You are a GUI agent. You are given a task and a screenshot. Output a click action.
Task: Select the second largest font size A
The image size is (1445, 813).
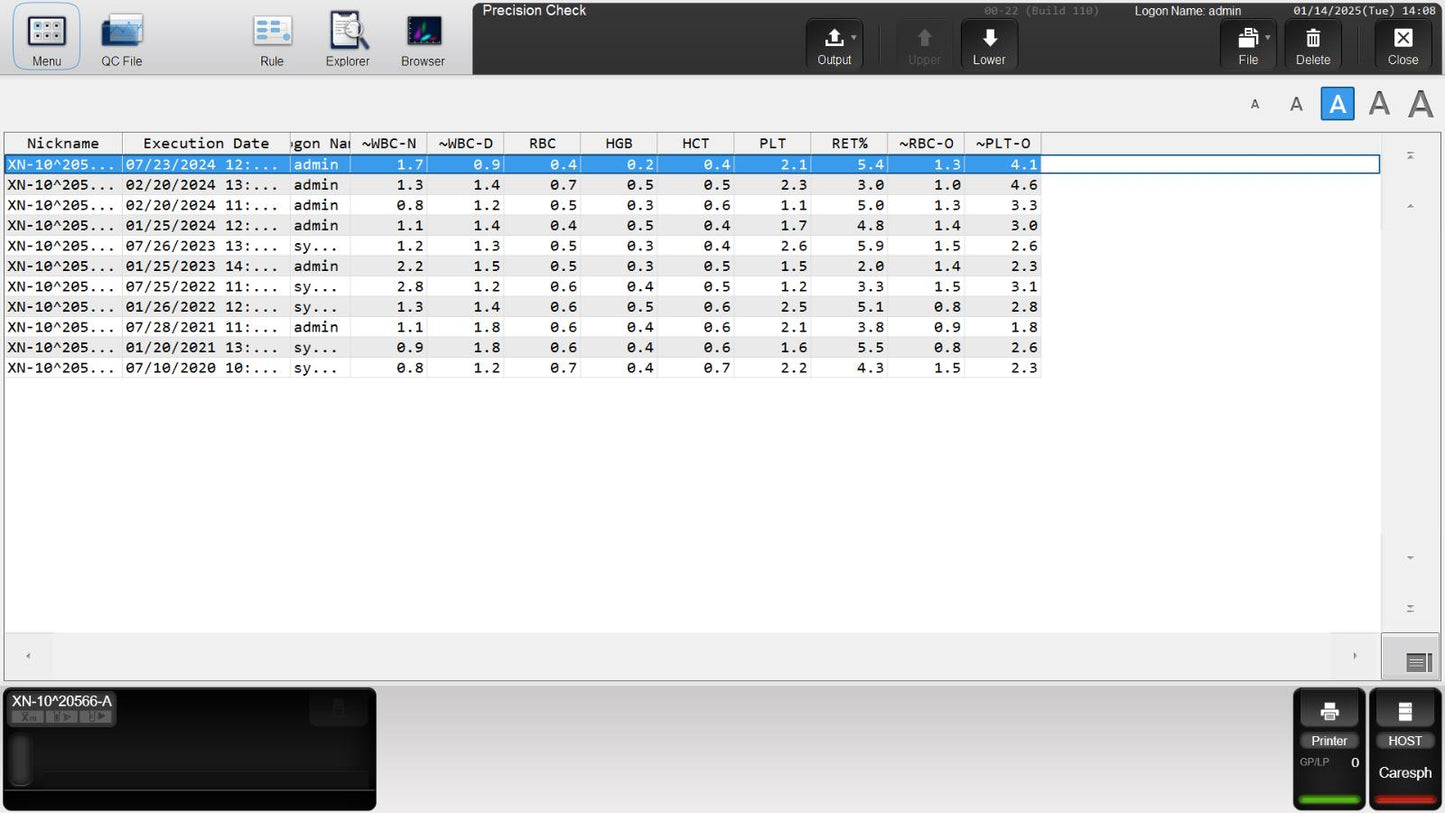(1379, 103)
